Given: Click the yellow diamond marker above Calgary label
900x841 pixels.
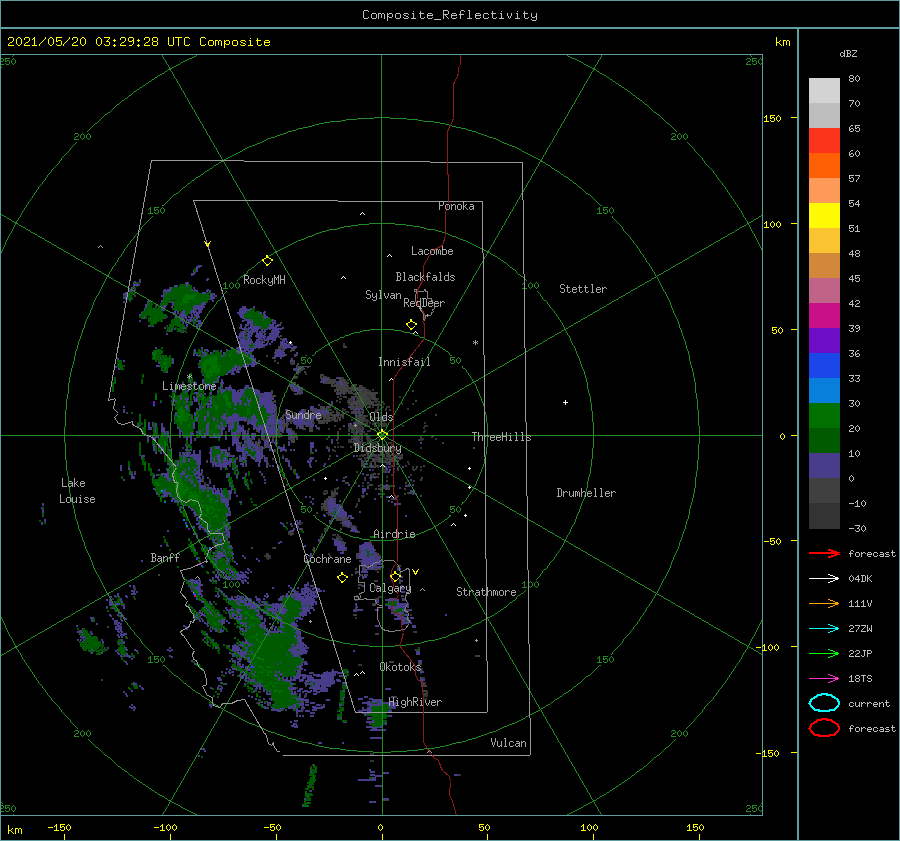Looking at the screenshot, I should [395, 576].
